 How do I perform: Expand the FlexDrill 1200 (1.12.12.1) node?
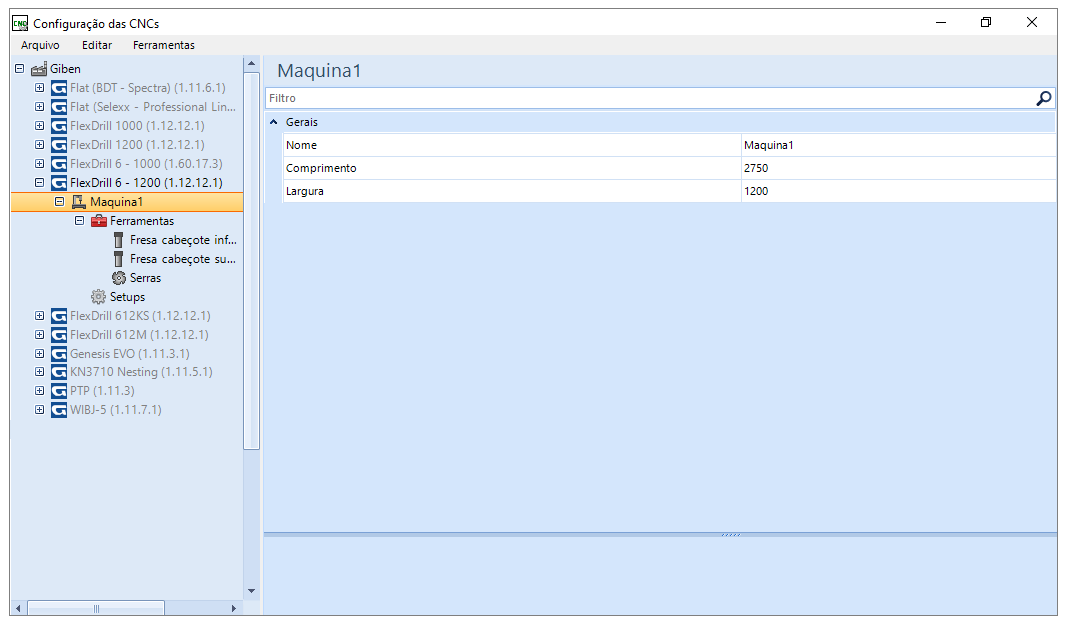click(x=39, y=145)
